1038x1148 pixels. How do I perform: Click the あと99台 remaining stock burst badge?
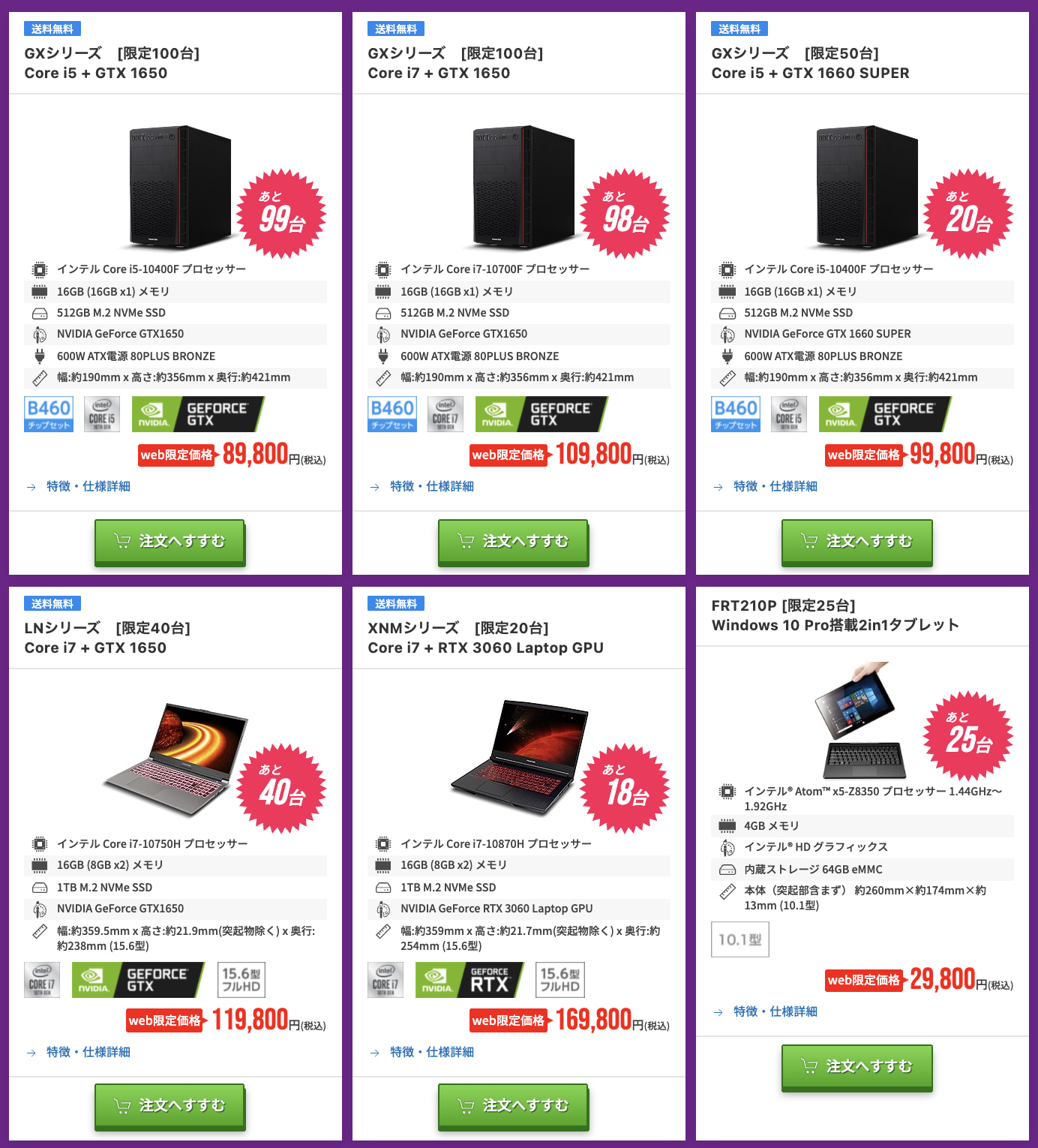(281, 215)
